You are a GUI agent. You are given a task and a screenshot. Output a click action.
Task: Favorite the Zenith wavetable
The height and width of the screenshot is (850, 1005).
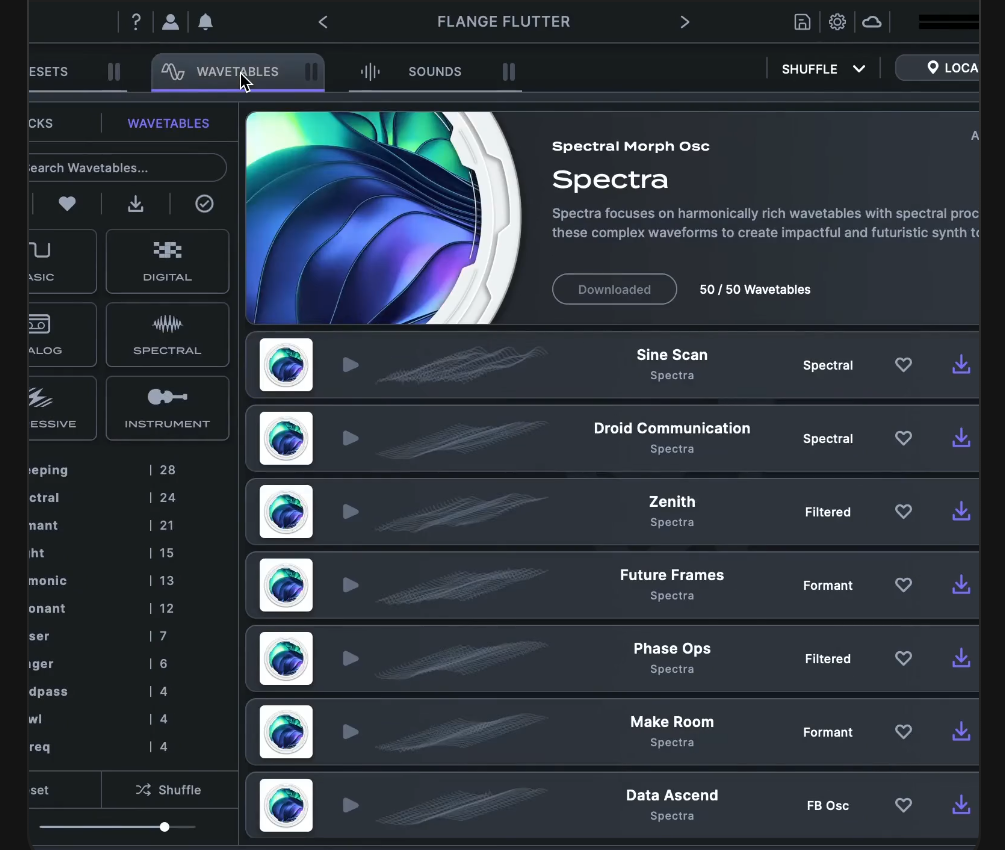point(903,511)
